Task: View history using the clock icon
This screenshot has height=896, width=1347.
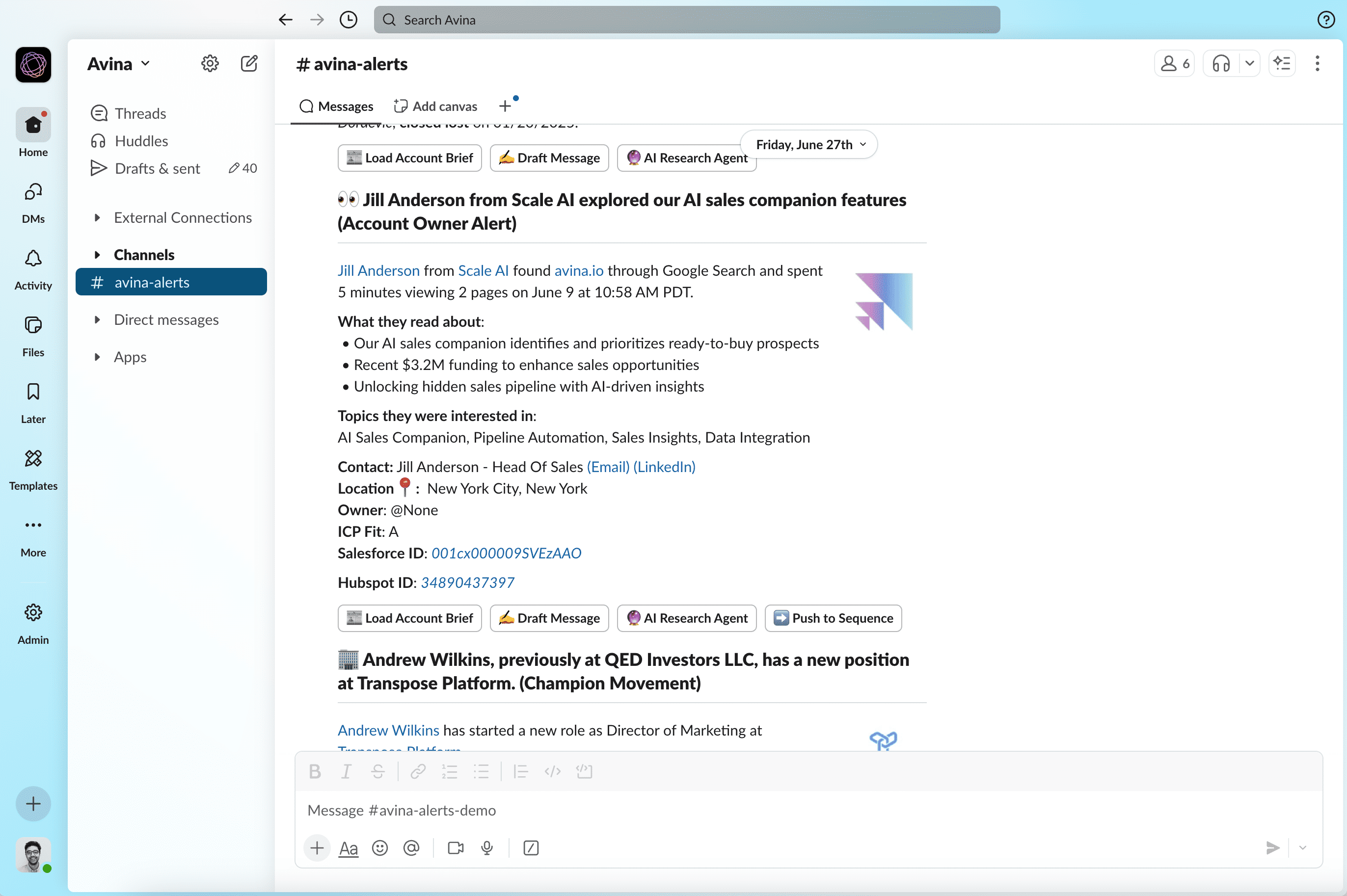Action: (348, 19)
